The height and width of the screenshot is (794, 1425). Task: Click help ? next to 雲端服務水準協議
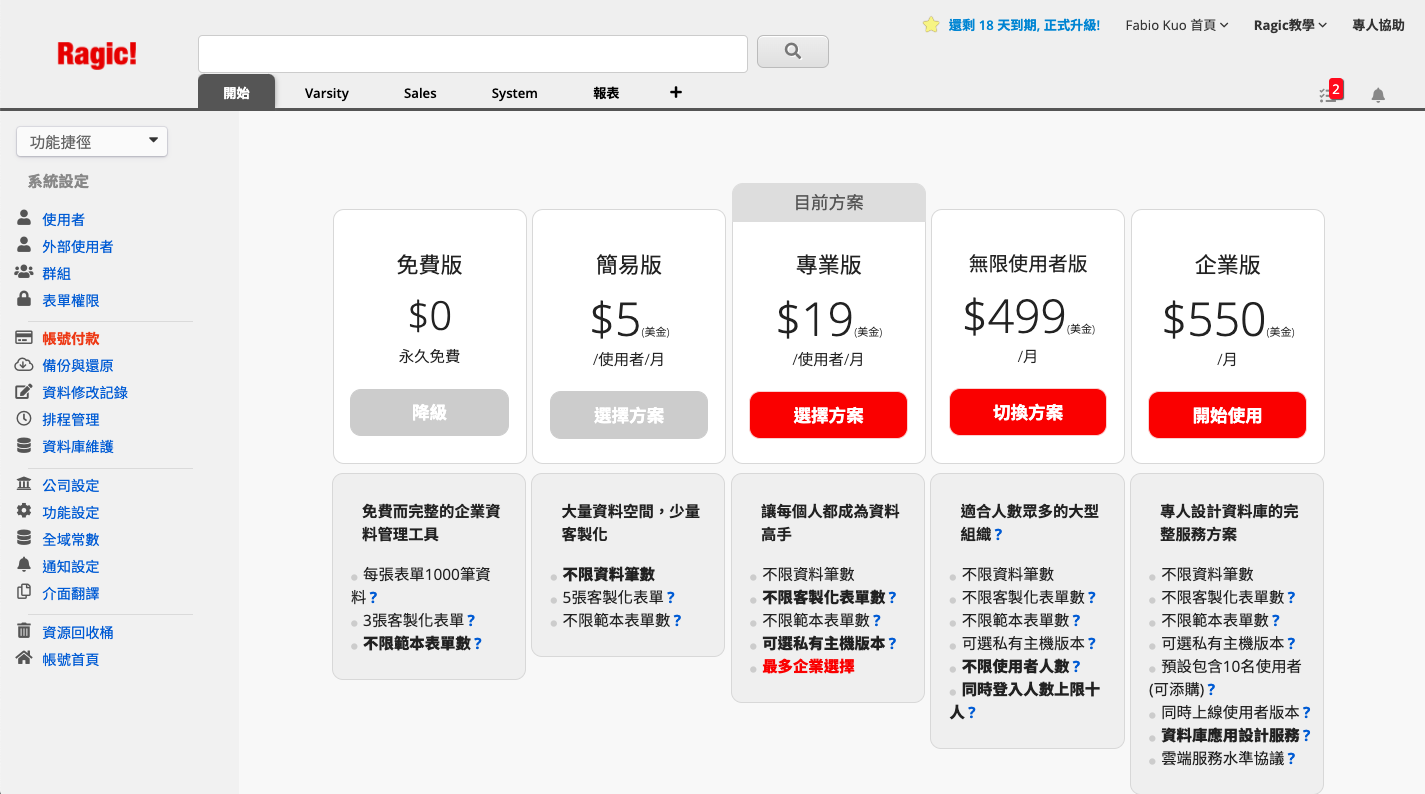pyautogui.click(x=1291, y=759)
